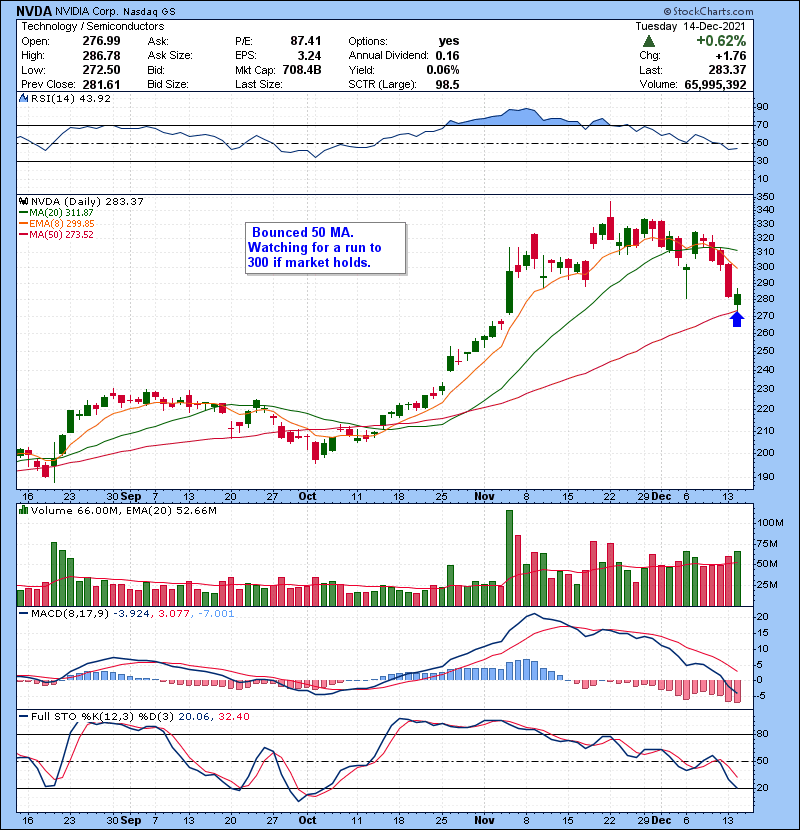The width and height of the screenshot is (800, 830).
Task: Click the 'MA(20) 311.87' legend entry
Action: pyautogui.click(x=61, y=213)
